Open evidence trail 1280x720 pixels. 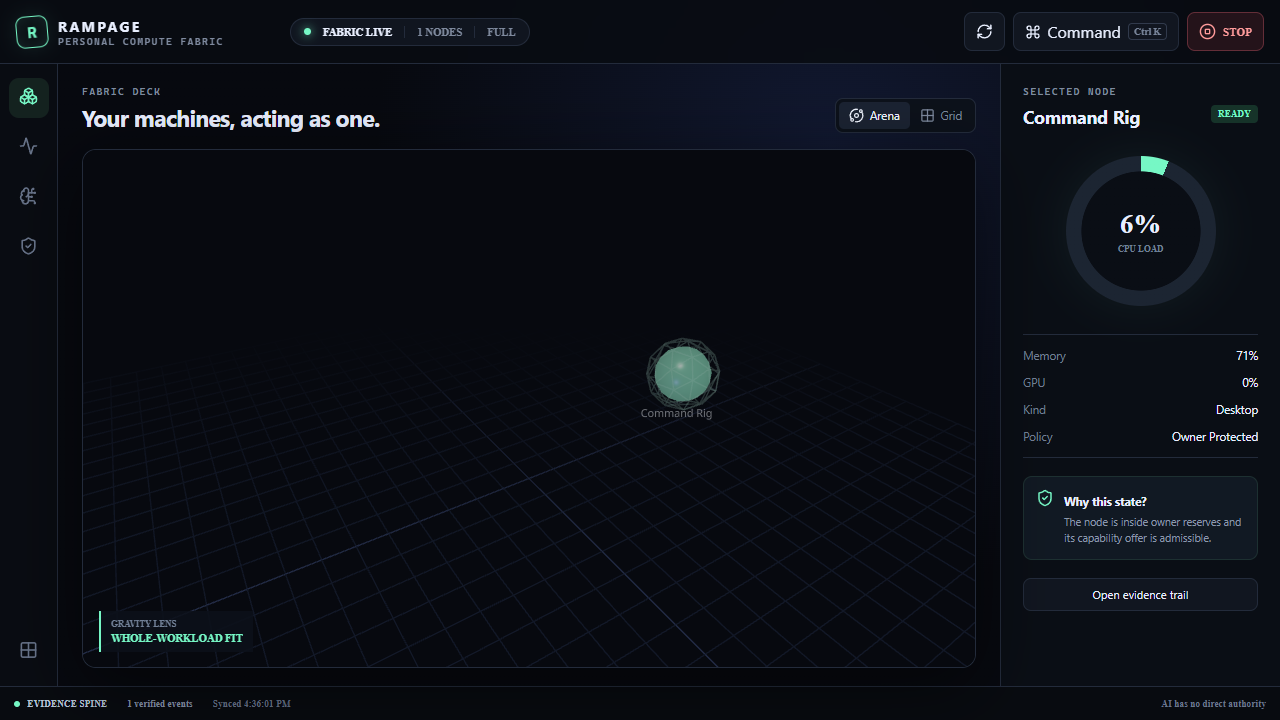(x=1140, y=595)
